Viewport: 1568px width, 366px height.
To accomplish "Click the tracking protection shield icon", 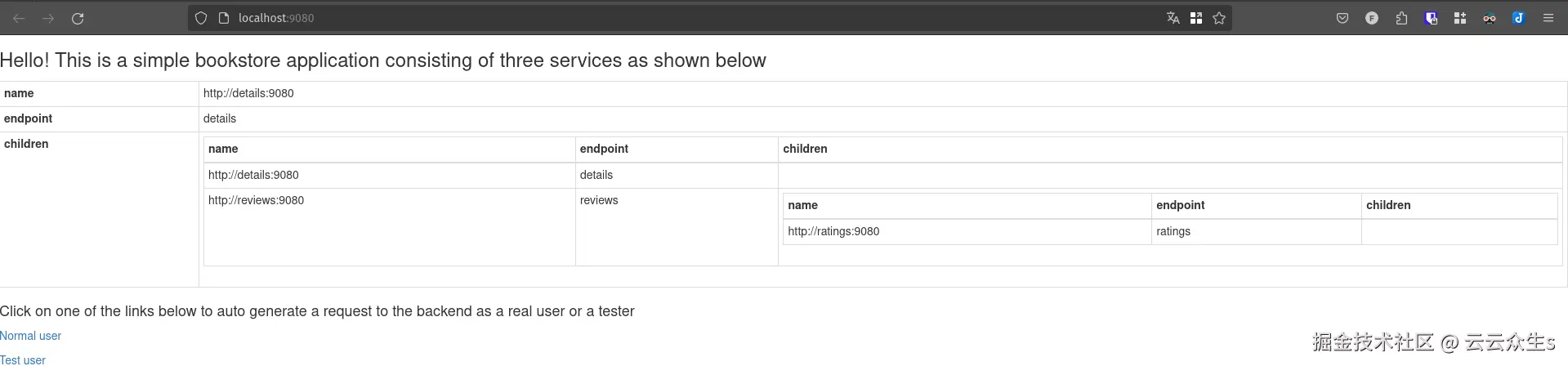I will [x=201, y=18].
